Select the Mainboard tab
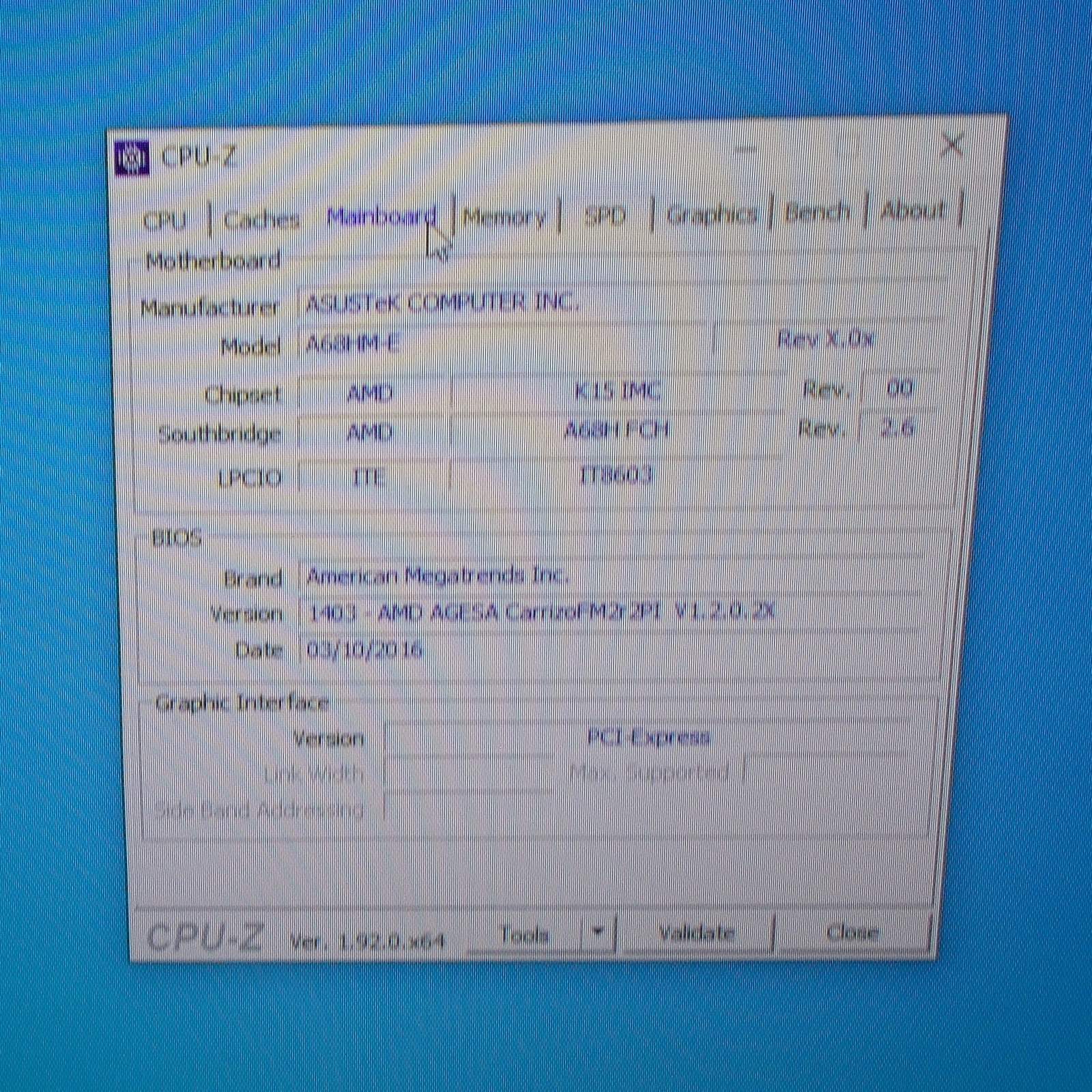The height and width of the screenshot is (1092, 1092). click(381, 217)
